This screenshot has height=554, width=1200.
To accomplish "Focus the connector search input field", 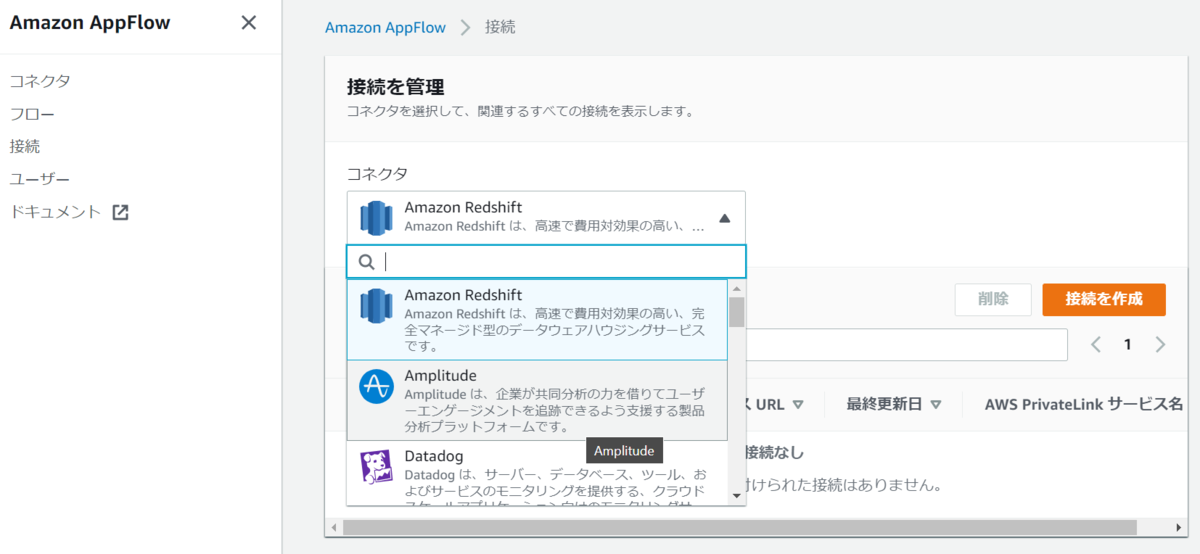I will [x=546, y=261].
